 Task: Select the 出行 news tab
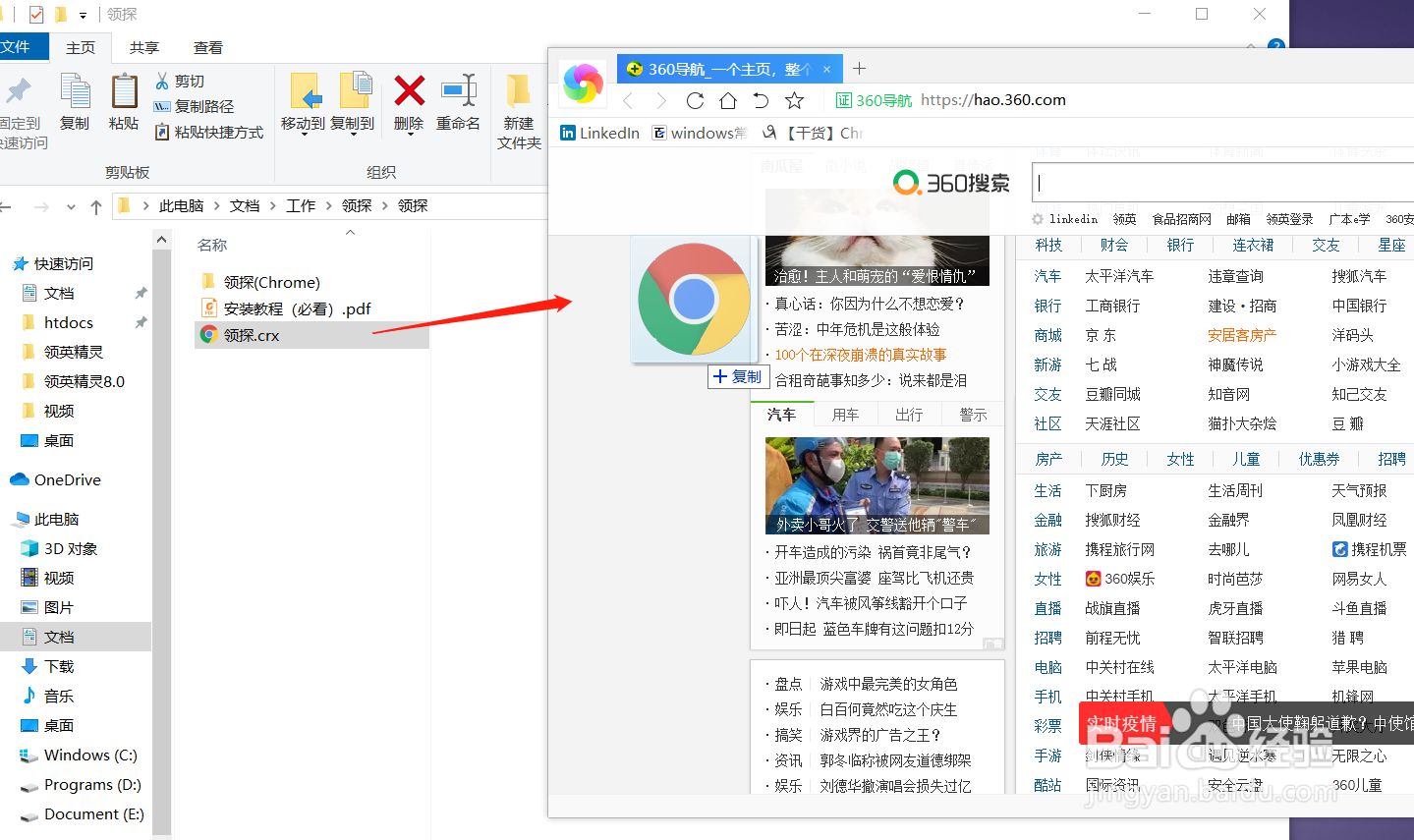point(909,415)
